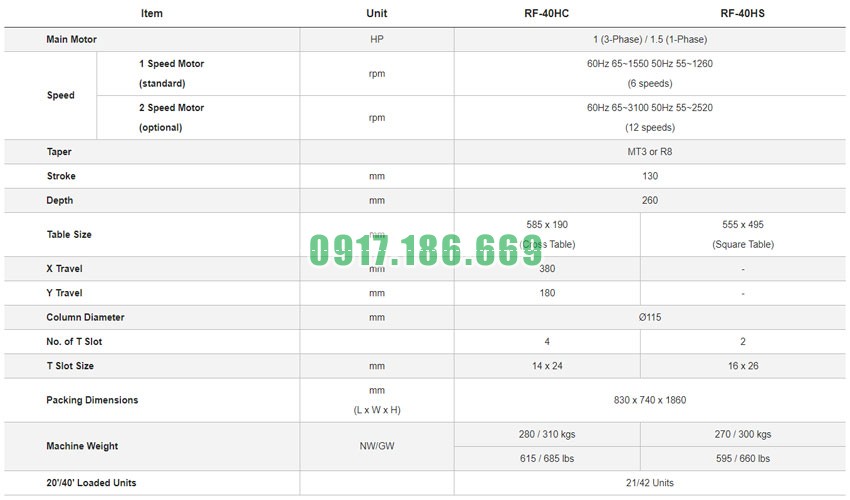Click the 'Unit' column header
This screenshot has height=500, width=850.
(377, 14)
